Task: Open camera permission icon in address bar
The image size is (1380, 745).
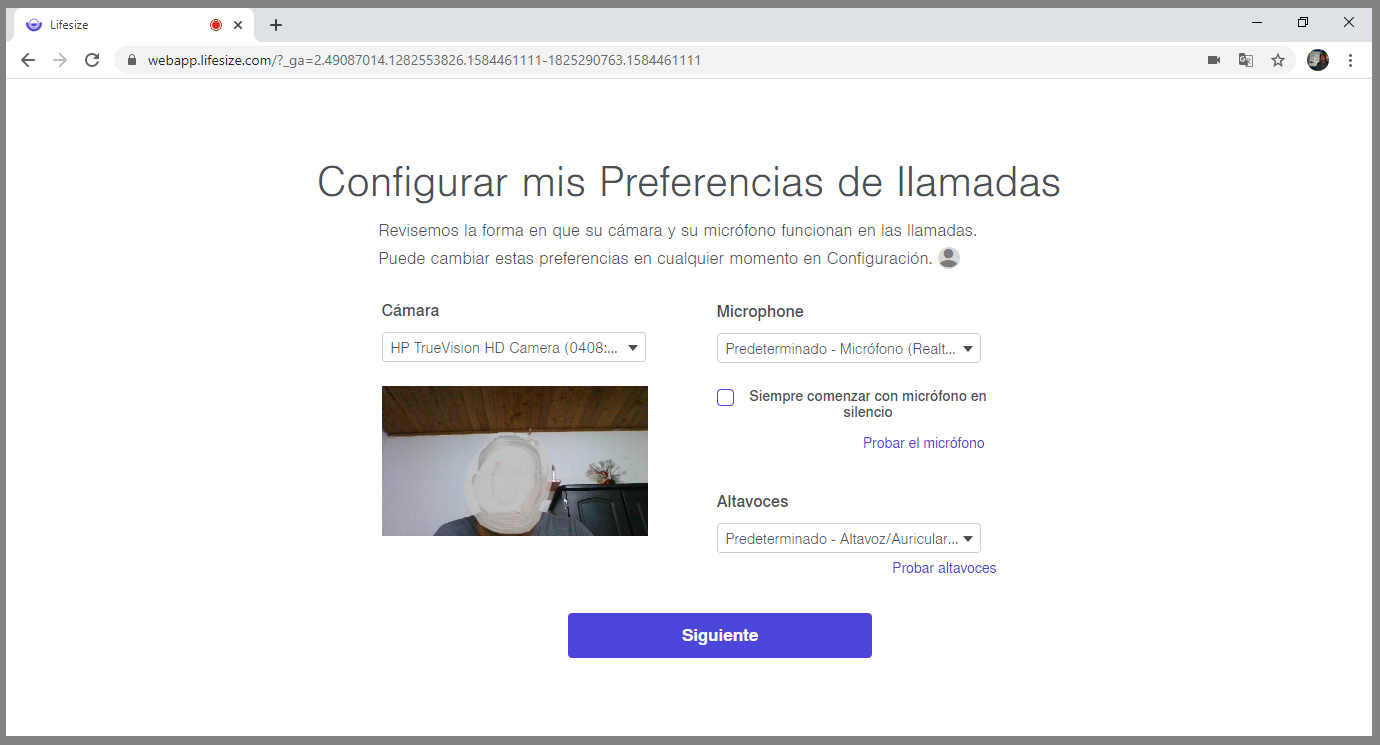Action: pos(1214,60)
